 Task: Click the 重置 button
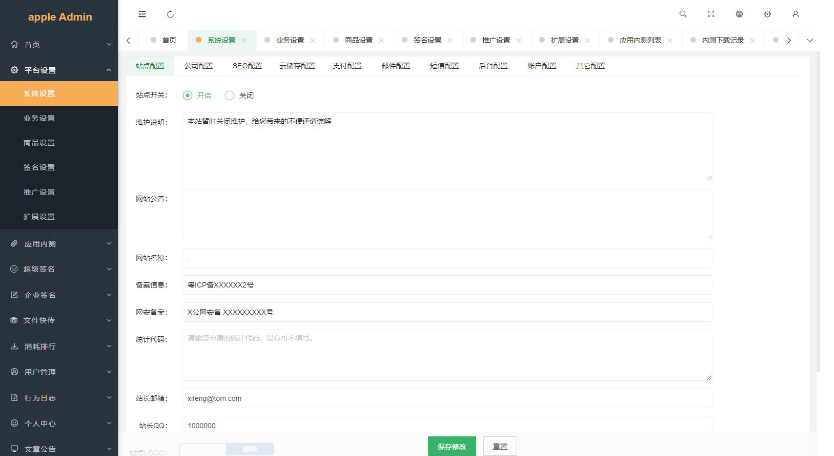tap(499, 446)
